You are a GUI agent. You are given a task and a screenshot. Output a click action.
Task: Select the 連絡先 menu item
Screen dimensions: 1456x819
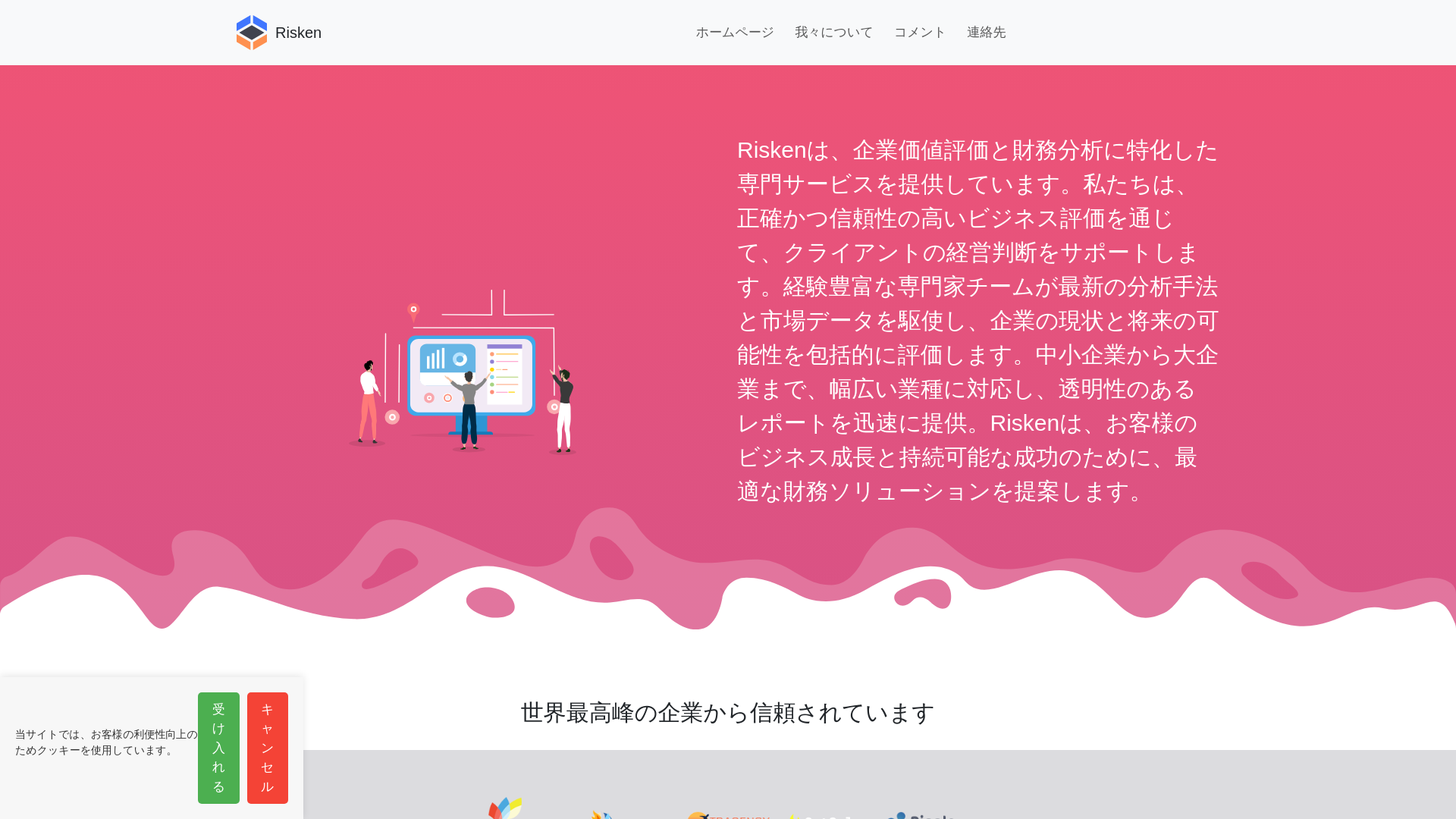986,32
